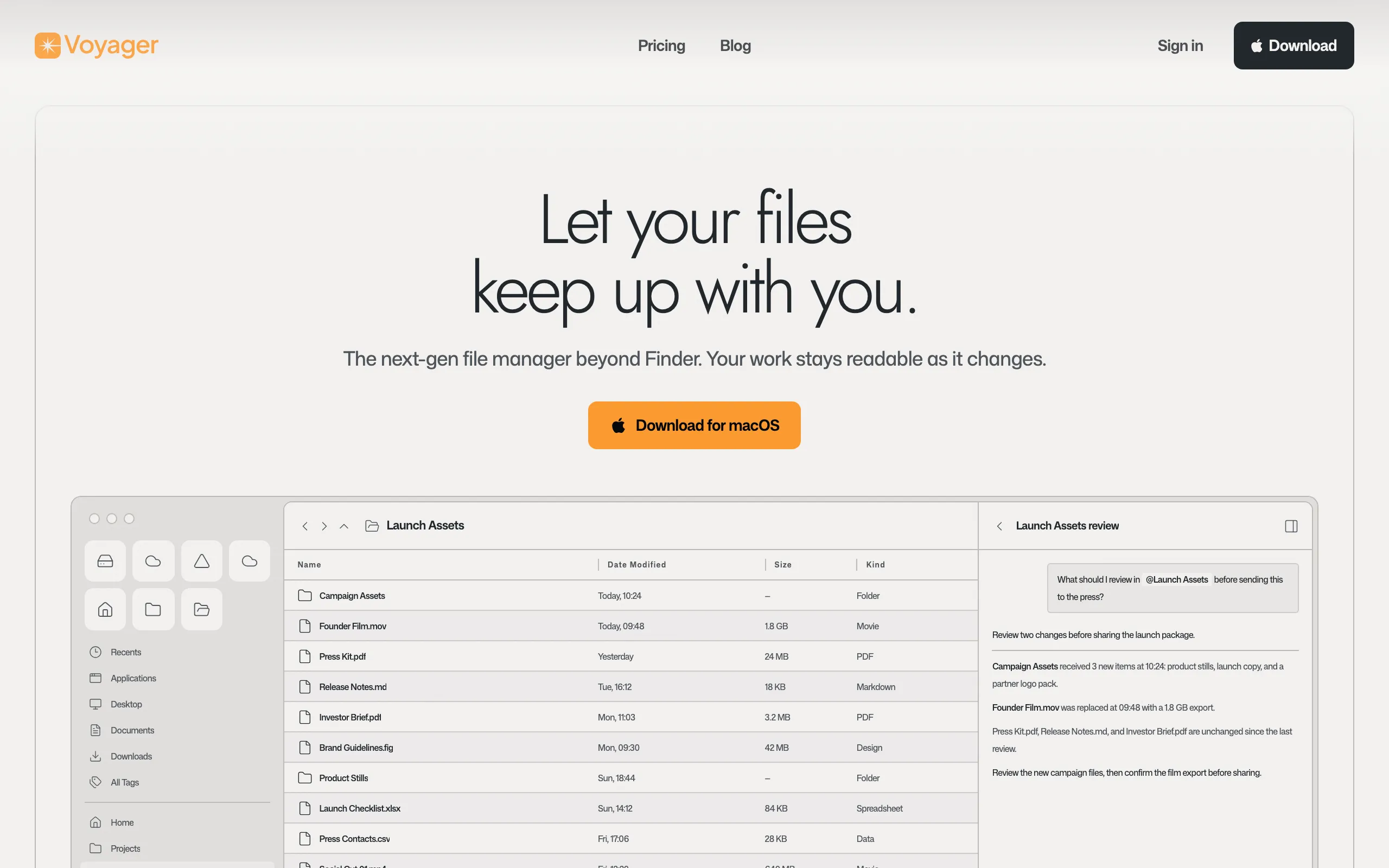The width and height of the screenshot is (1389, 868).
Task: Click the Product Stills folder icon
Action: coord(305,778)
